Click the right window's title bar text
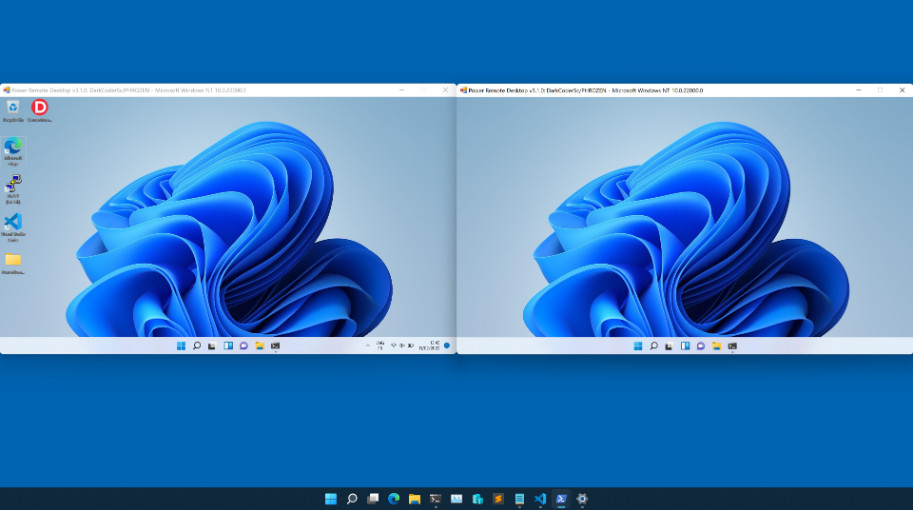This screenshot has width=913, height=510. coord(585,90)
